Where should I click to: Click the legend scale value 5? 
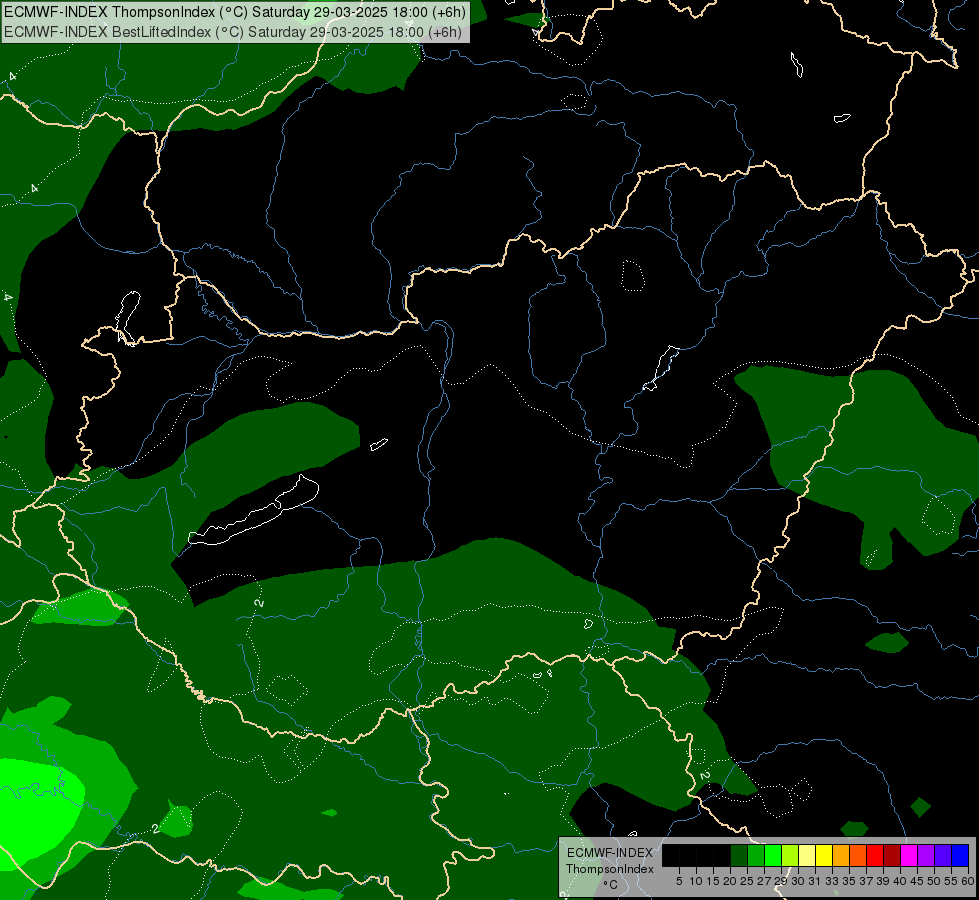679,881
